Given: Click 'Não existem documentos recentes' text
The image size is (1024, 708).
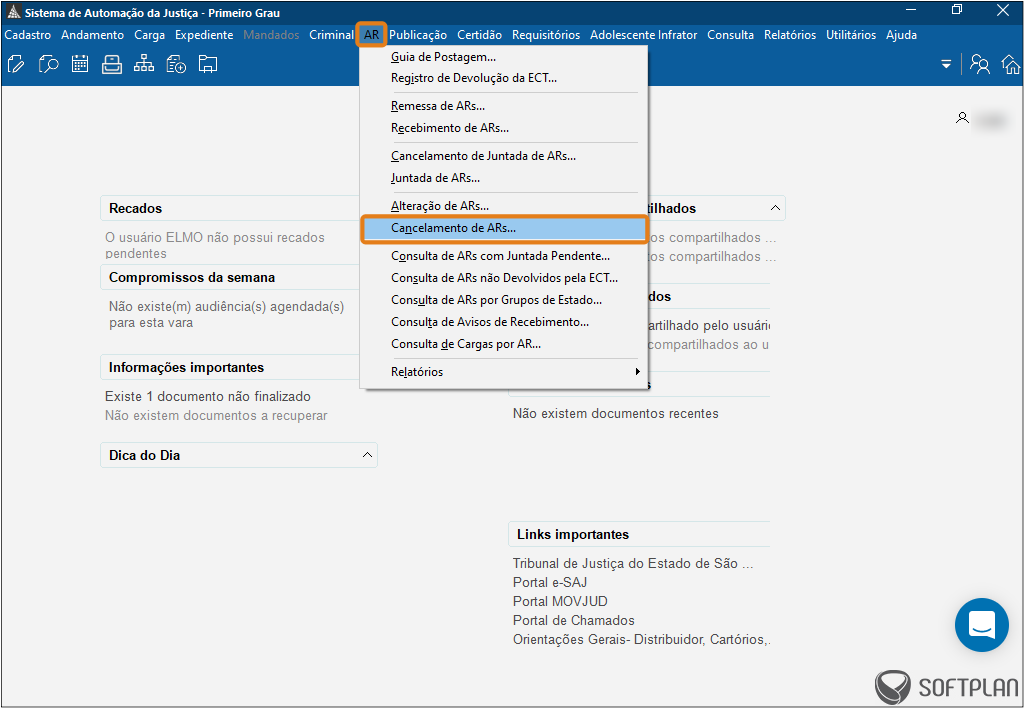Looking at the screenshot, I should (615, 413).
